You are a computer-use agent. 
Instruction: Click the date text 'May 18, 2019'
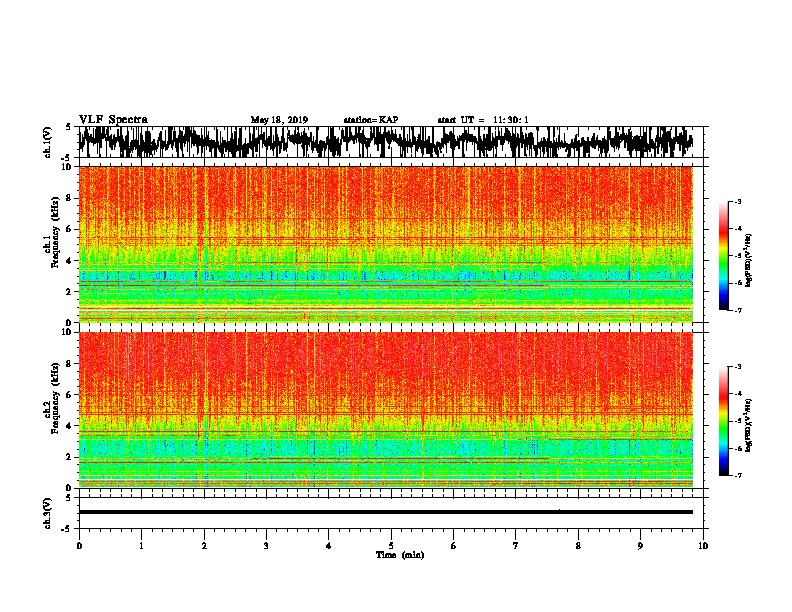click(x=279, y=120)
